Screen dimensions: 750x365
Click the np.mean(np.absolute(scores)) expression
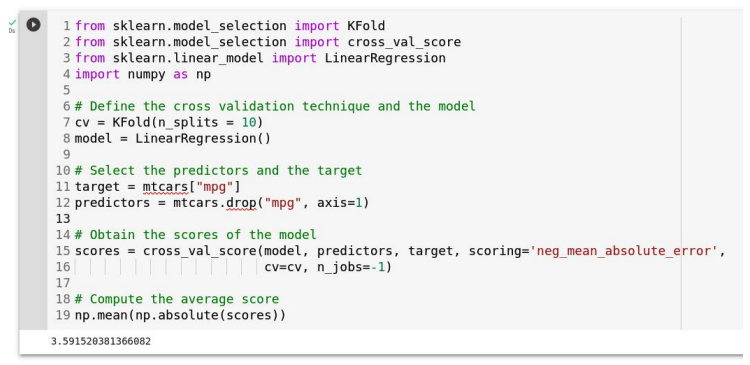(180, 316)
